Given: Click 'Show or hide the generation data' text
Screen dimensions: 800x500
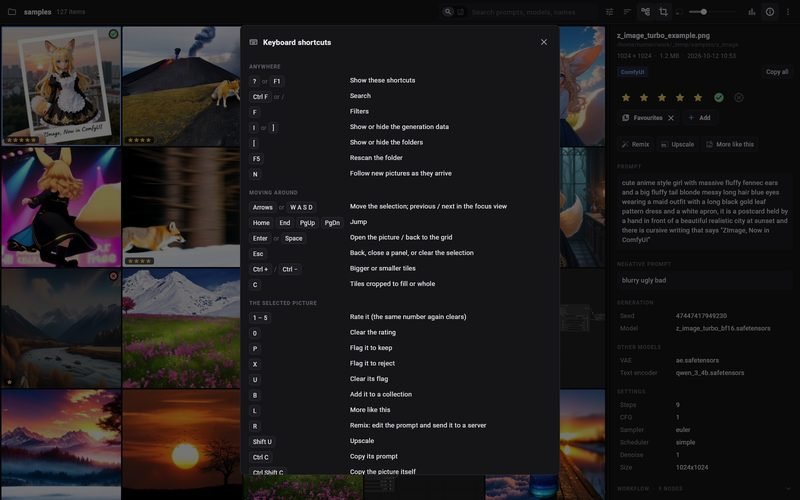Looking at the screenshot, I should (399, 127).
